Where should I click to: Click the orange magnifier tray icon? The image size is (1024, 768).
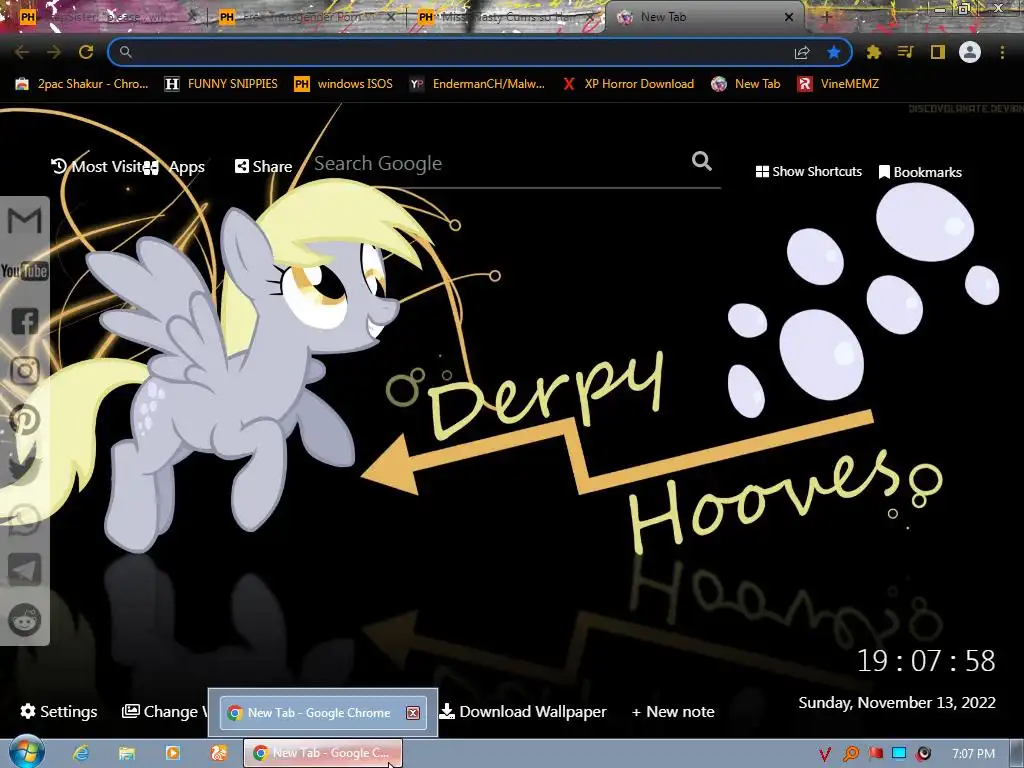[850, 754]
